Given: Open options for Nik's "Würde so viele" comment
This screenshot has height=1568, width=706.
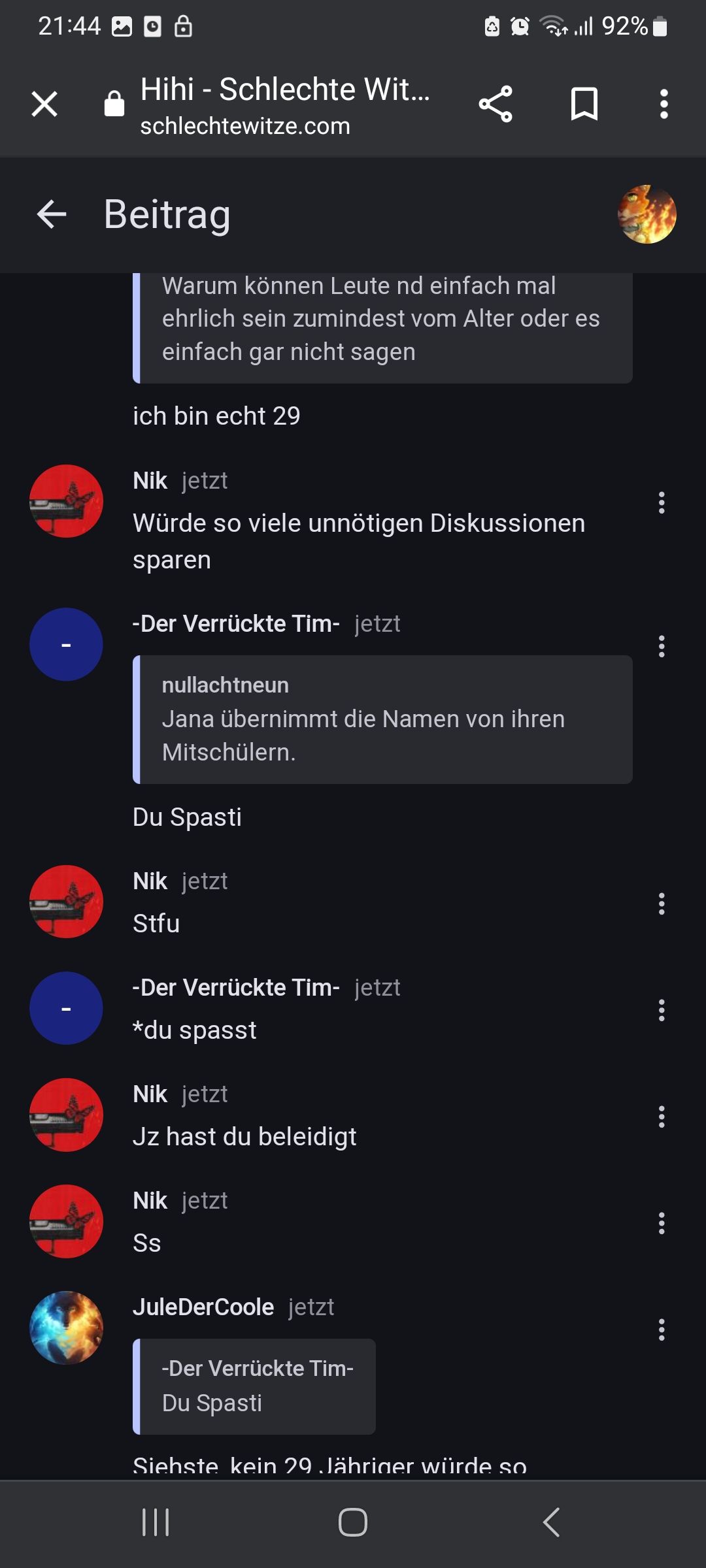Looking at the screenshot, I should (x=662, y=502).
